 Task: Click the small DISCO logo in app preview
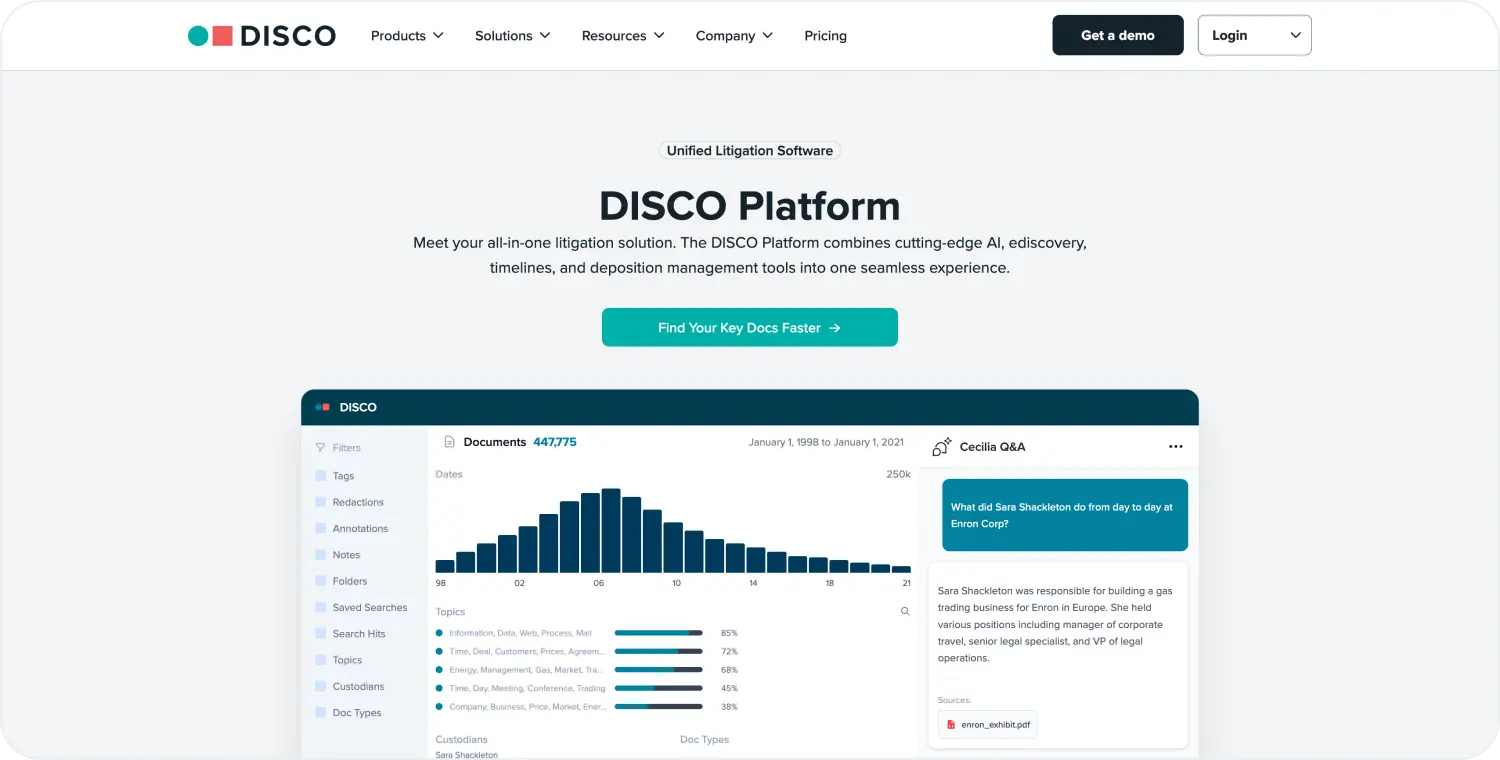[x=346, y=407]
